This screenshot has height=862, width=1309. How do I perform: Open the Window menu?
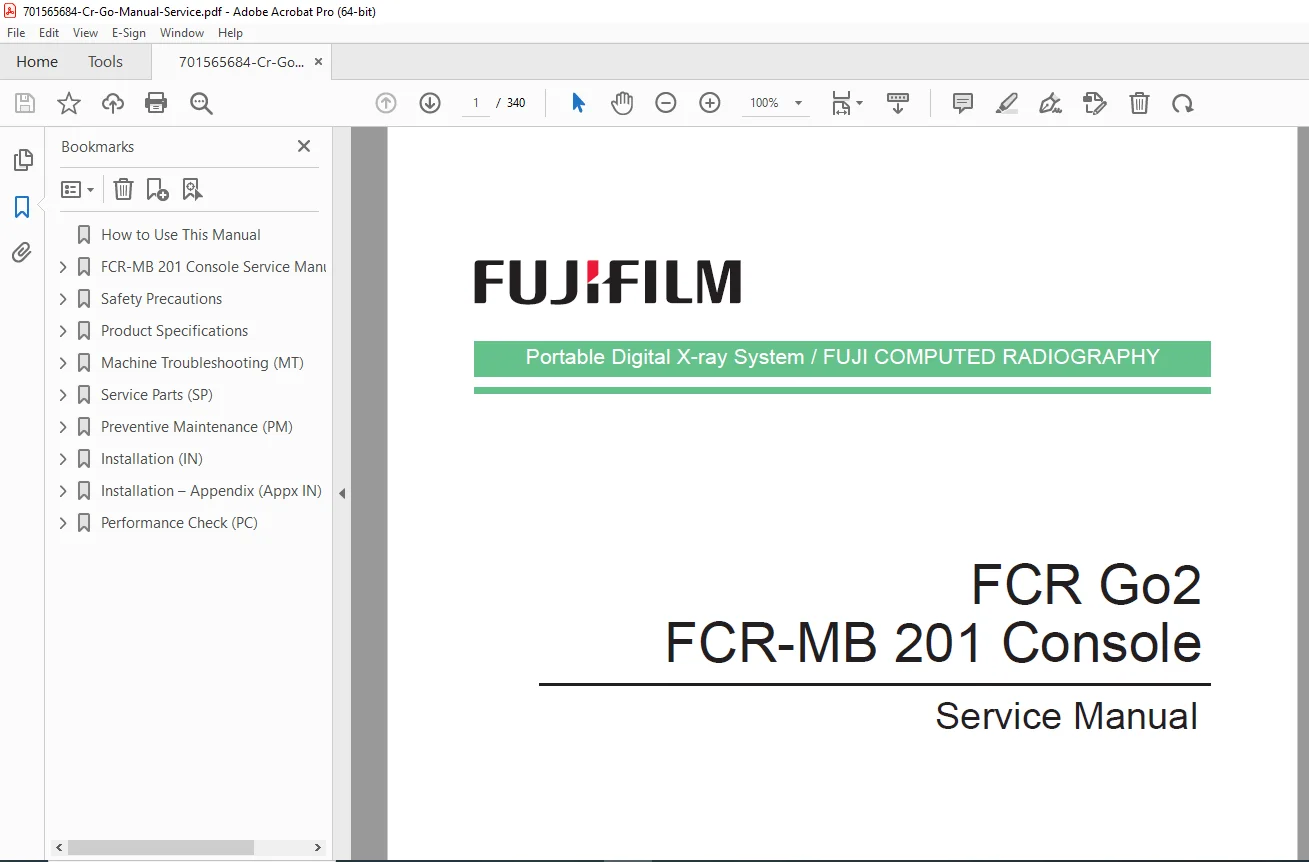(182, 33)
